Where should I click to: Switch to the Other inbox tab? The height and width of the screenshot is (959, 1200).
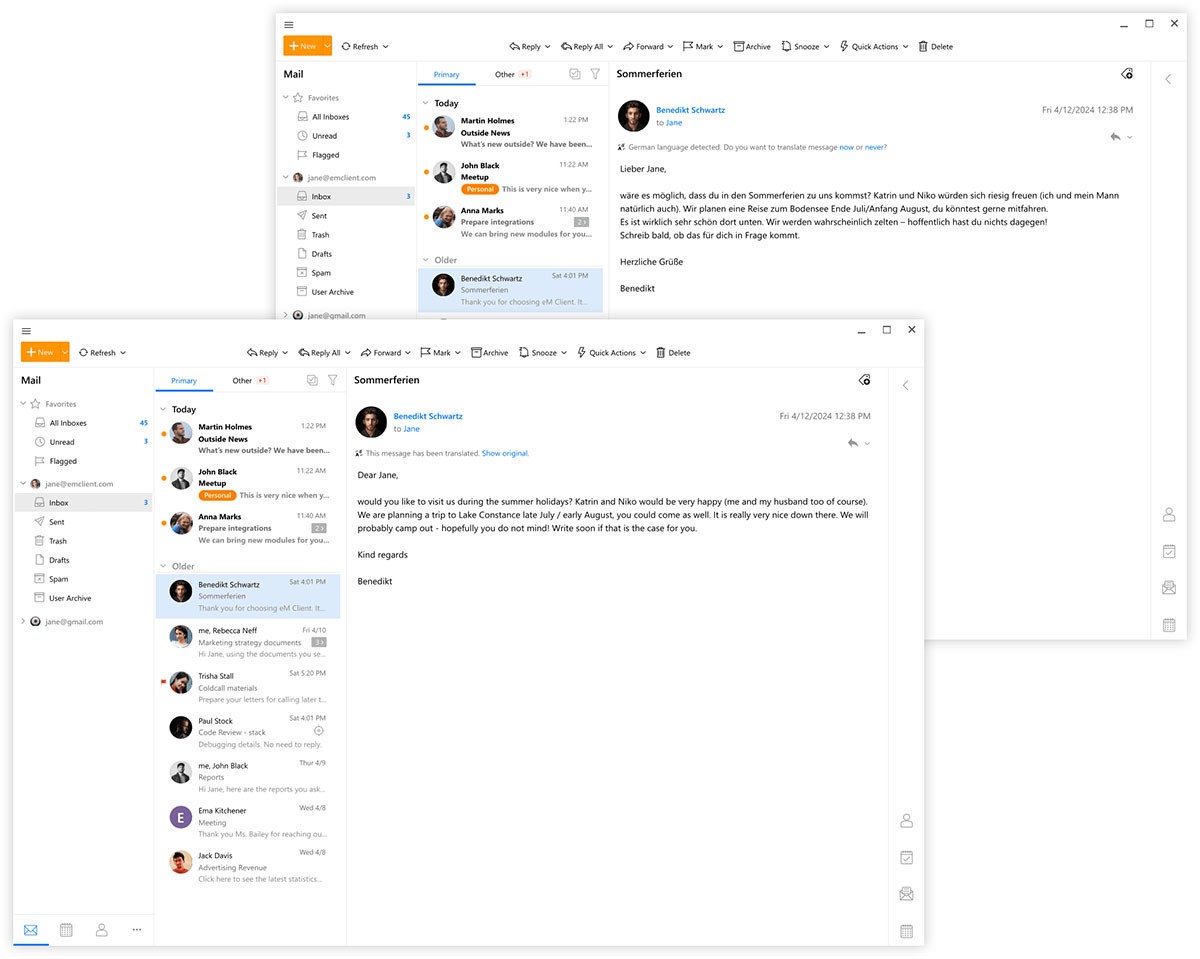point(241,380)
